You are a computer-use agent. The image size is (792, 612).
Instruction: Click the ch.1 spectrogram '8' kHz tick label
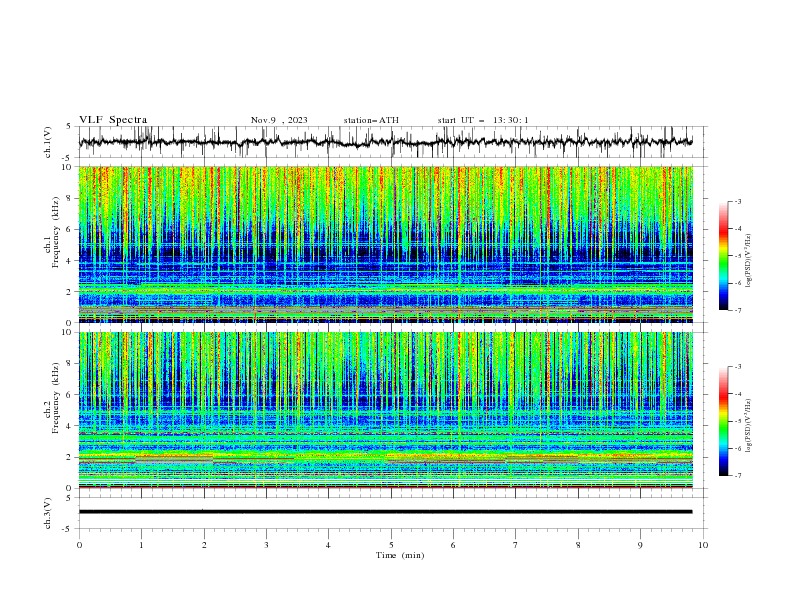[x=69, y=198]
